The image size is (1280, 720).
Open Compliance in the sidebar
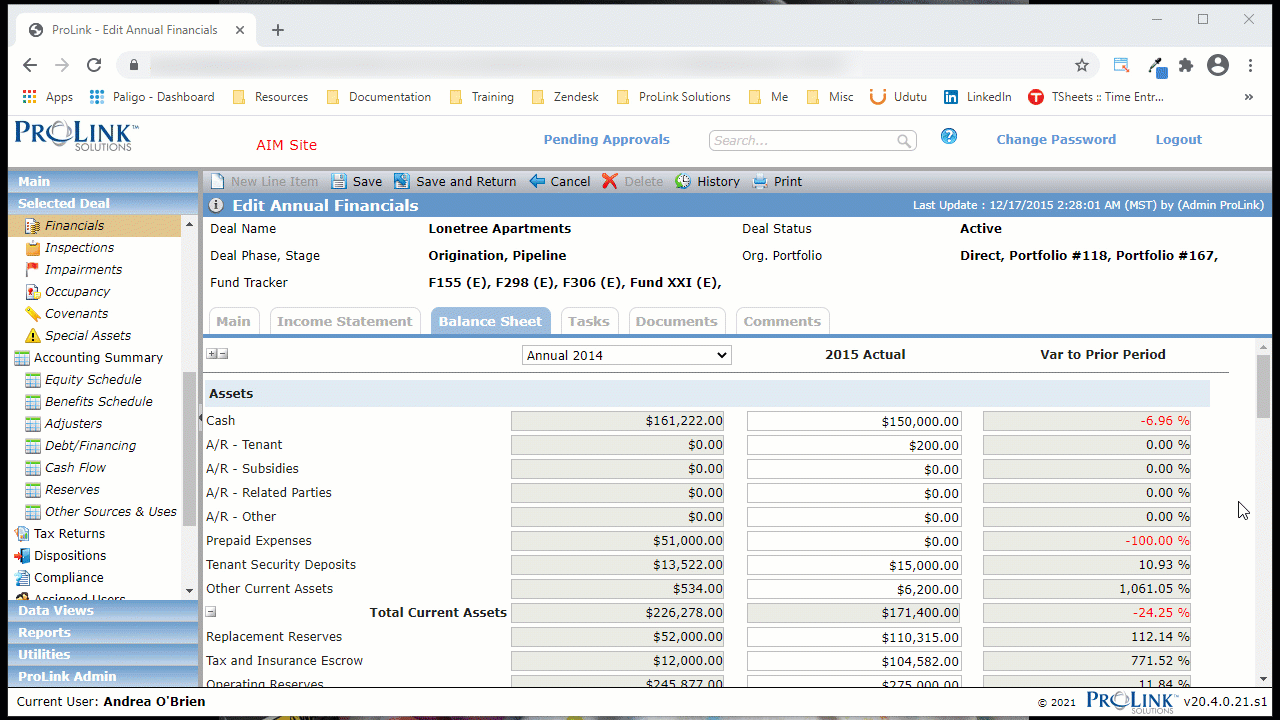(68, 577)
